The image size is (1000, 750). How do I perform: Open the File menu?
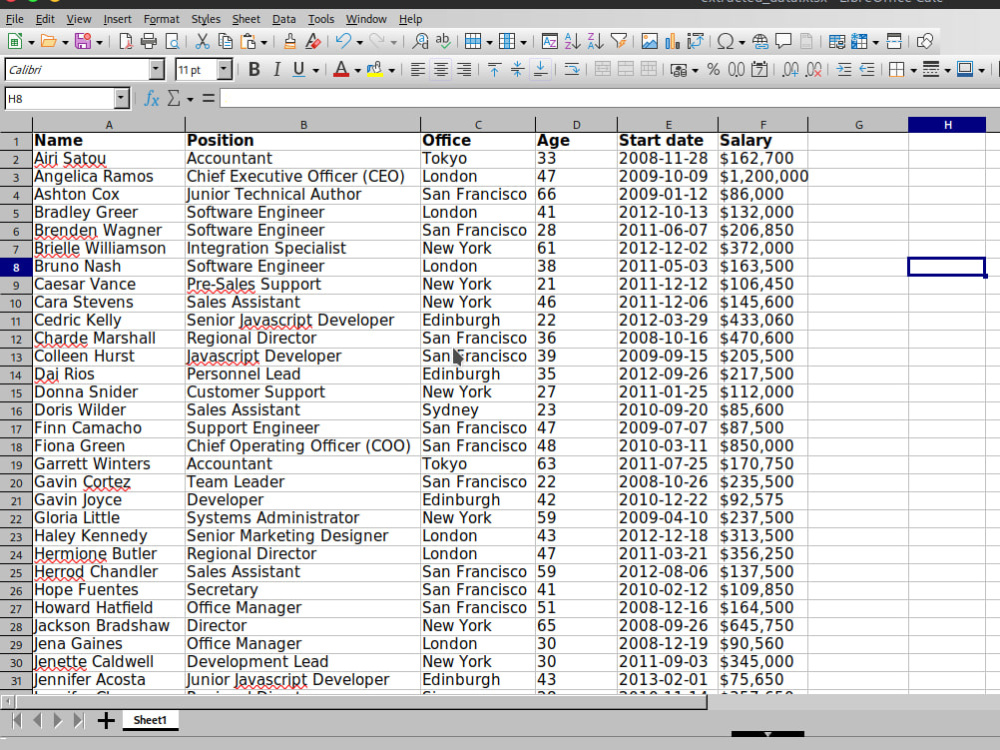point(14,19)
